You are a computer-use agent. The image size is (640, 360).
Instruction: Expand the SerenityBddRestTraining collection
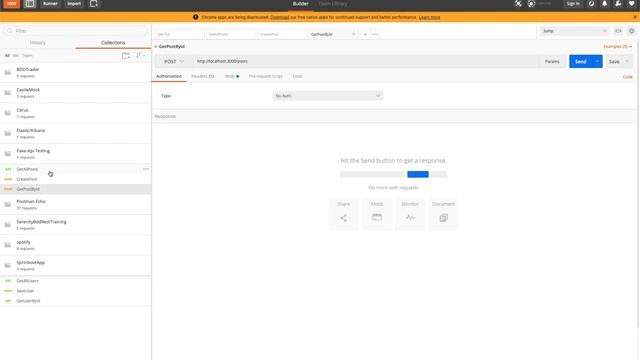[x=76, y=225]
